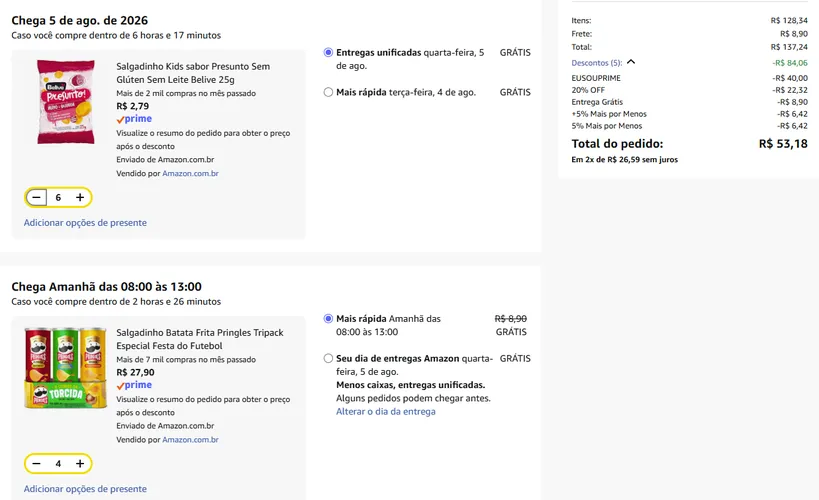Click the Belive Presunto snack product image
The height and width of the screenshot is (500, 819).
66,101
